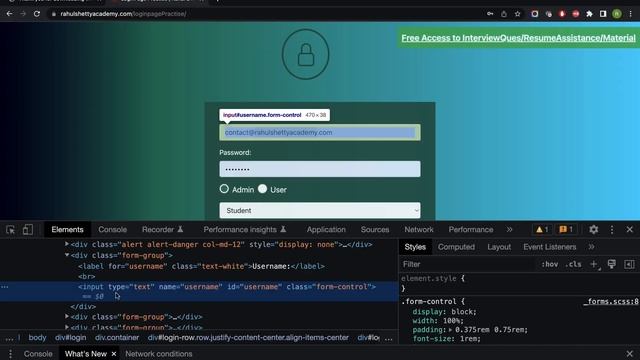Toggle element classes with .cls button
The image size is (640, 360).
(573, 264)
